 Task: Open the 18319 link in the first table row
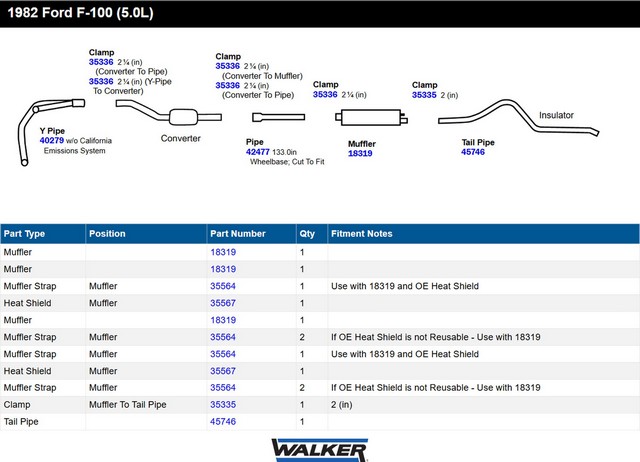[x=222, y=252]
